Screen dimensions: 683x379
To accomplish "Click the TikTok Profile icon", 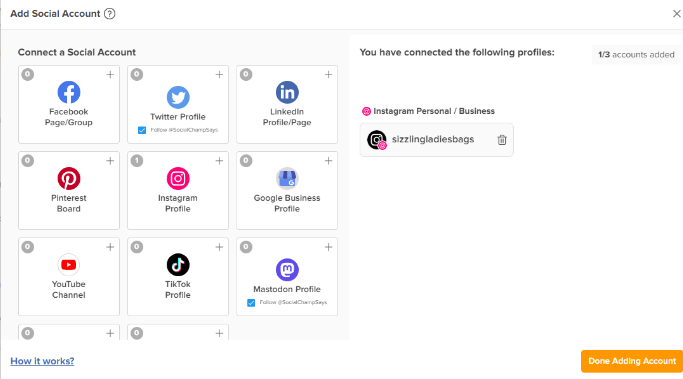I will [x=178, y=264].
